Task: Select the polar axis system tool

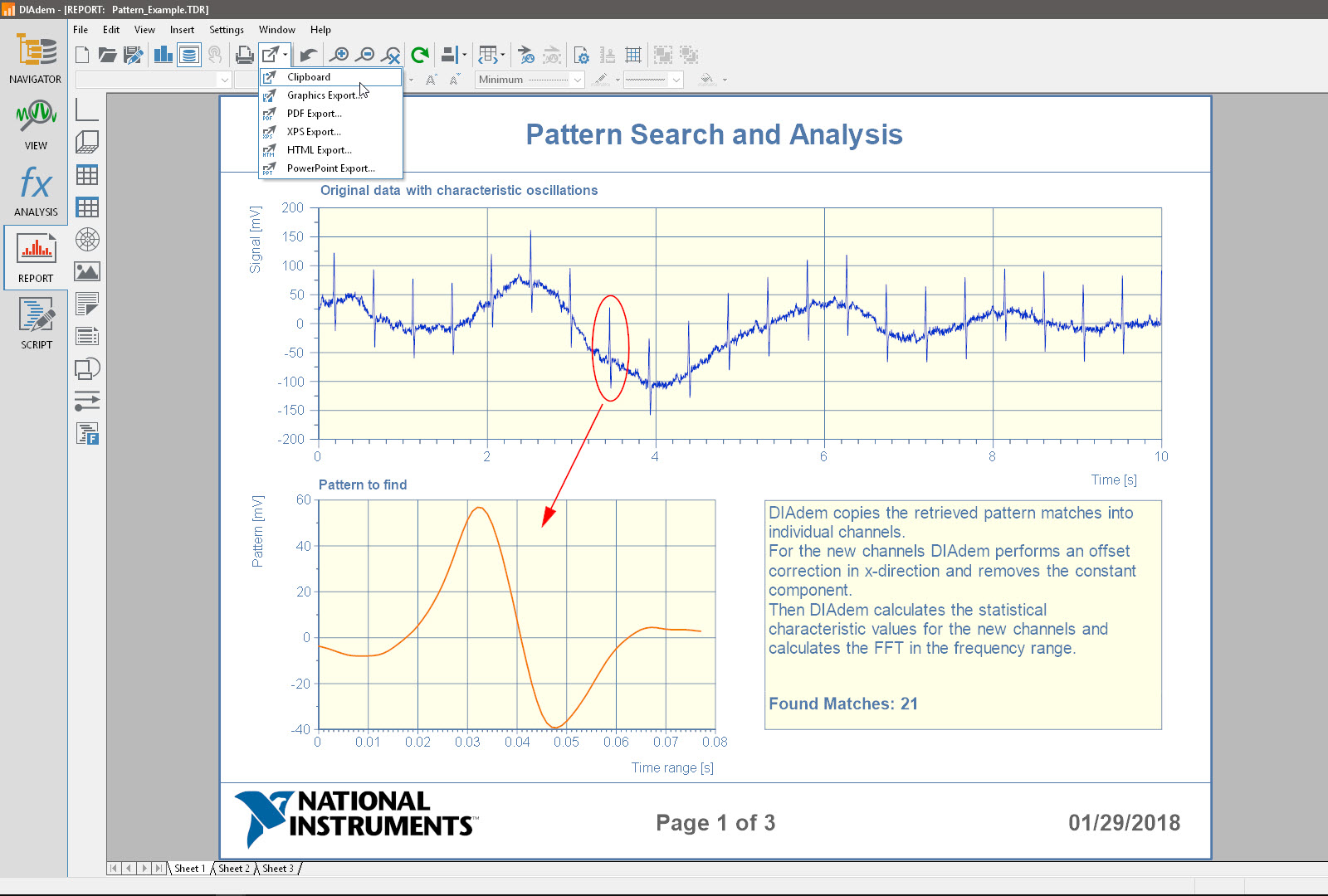Action: 87,240
